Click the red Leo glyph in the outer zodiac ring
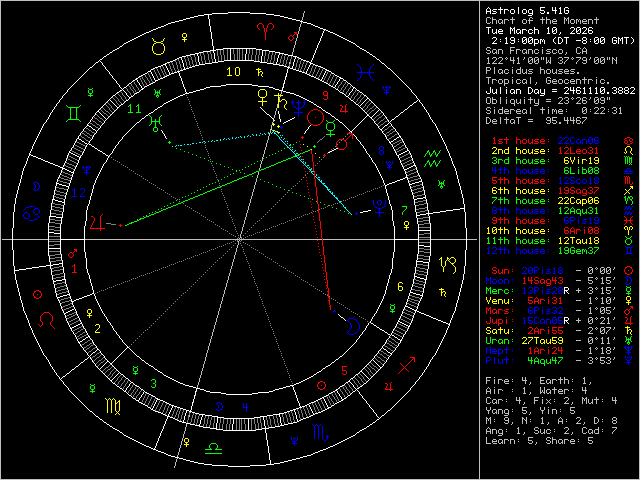Screen dimensions: 640x480 point(46,320)
